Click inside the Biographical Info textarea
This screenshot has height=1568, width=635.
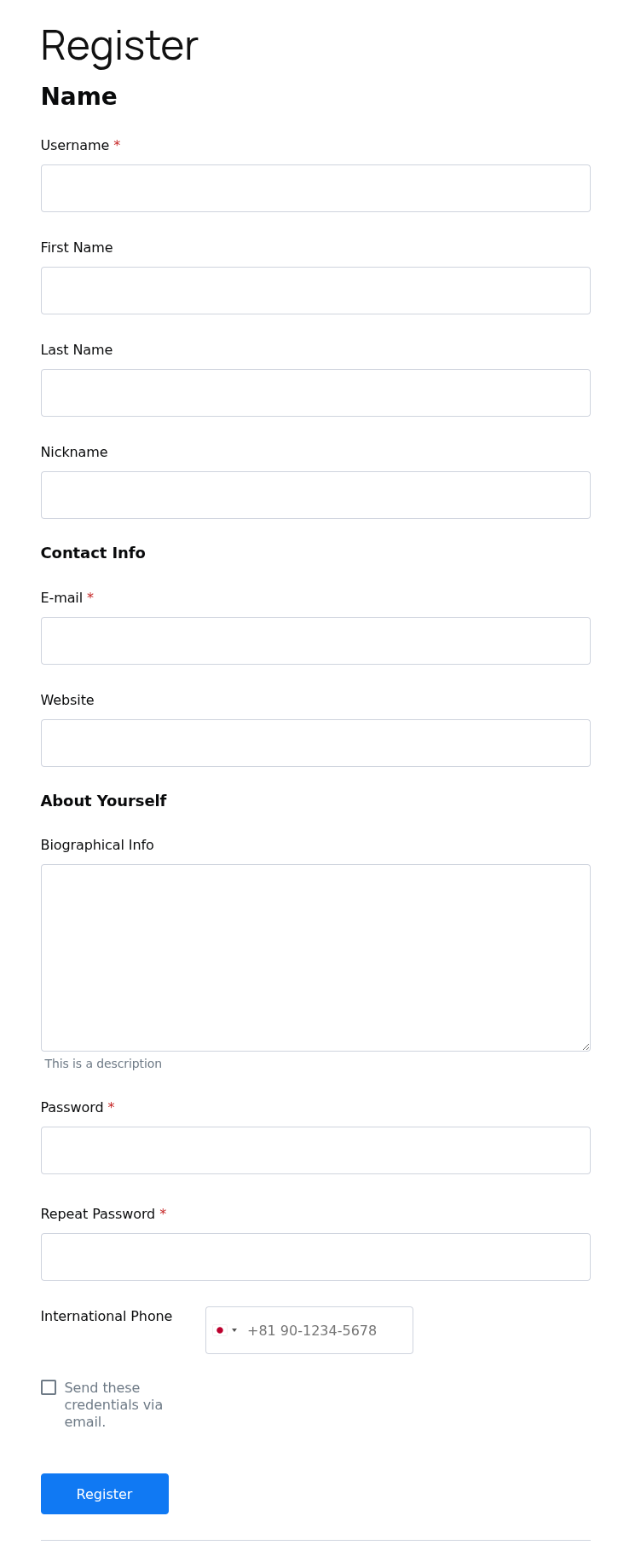point(315,958)
